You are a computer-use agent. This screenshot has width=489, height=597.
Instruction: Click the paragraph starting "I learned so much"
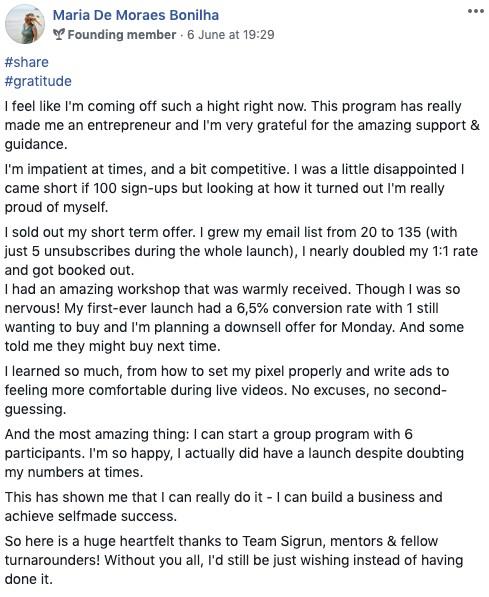pos(227,390)
